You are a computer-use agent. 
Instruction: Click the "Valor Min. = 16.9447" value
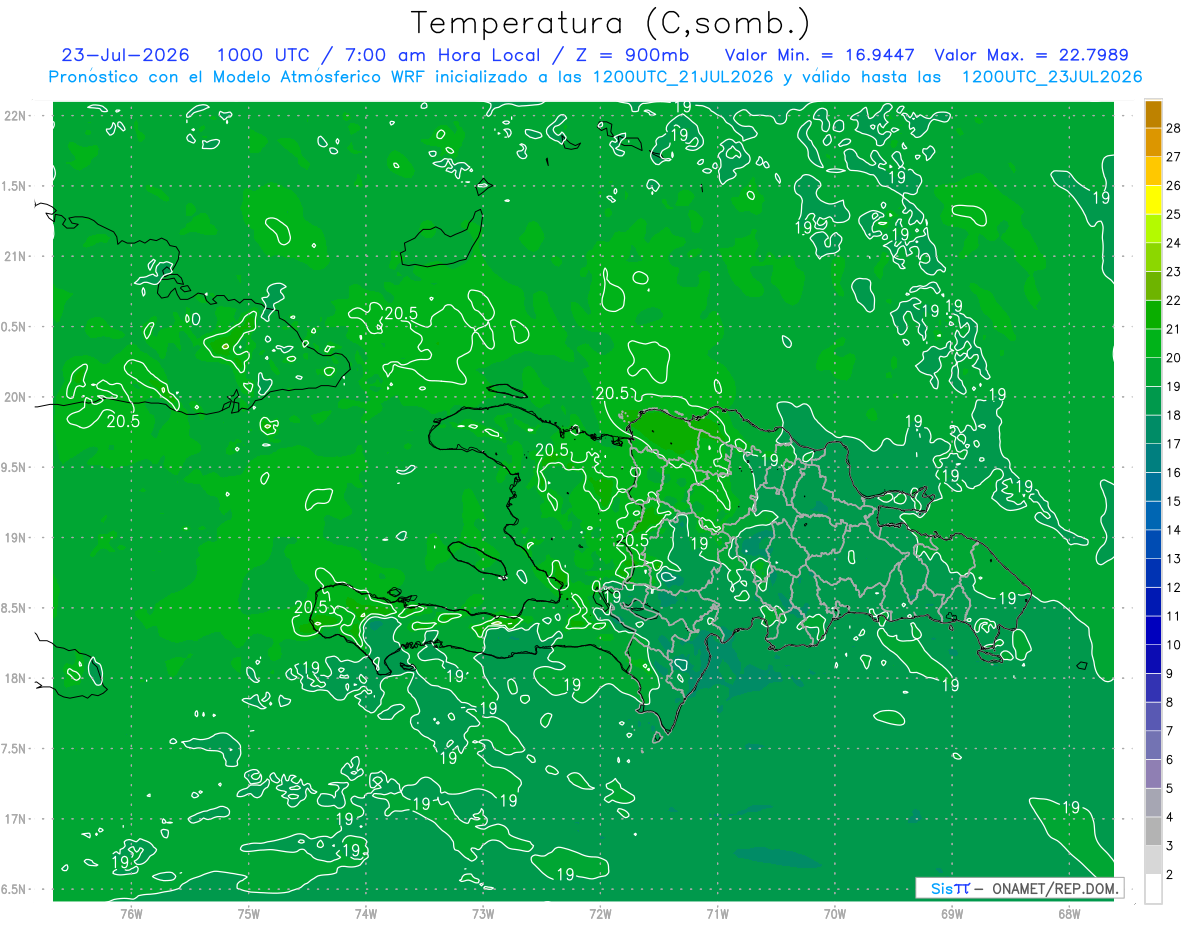point(820,55)
